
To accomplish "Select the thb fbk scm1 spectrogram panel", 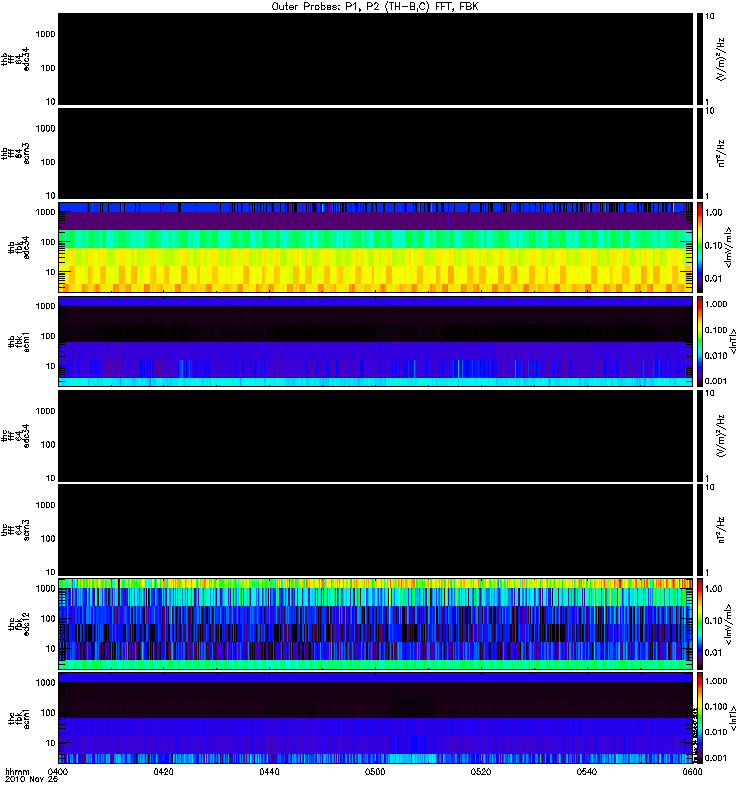I will tap(375, 341).
